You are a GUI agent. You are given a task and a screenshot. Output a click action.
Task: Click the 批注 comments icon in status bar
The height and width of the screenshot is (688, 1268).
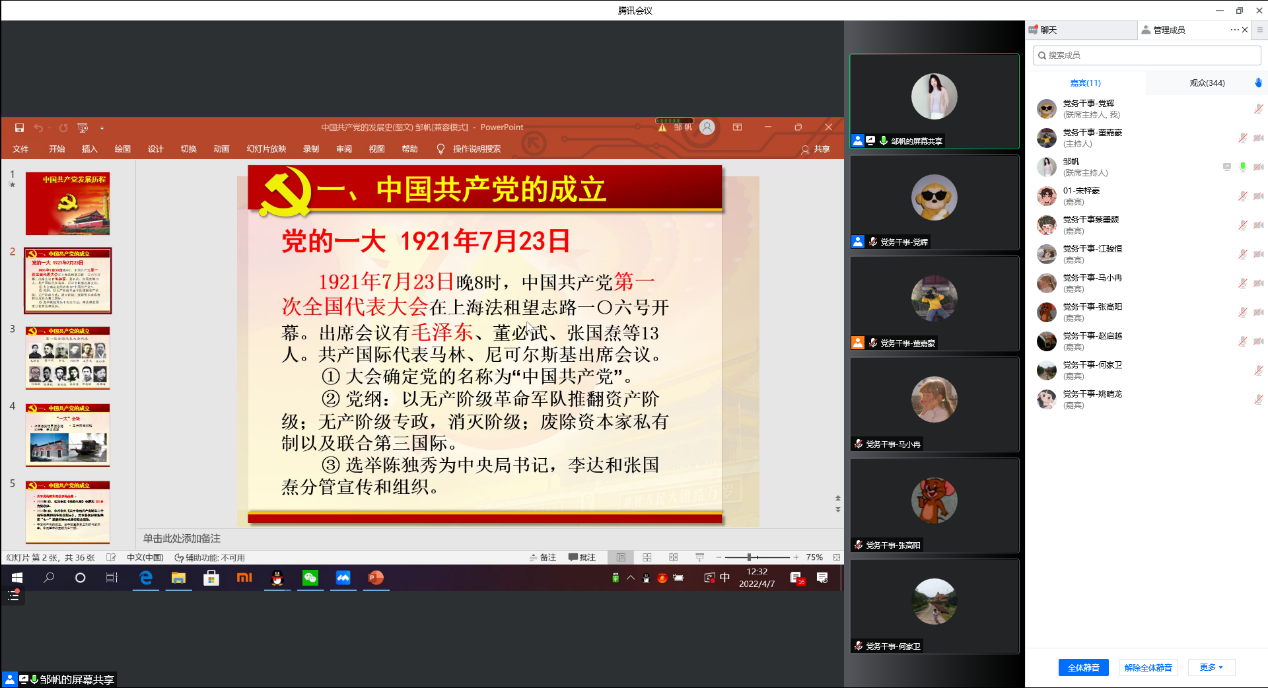581,557
